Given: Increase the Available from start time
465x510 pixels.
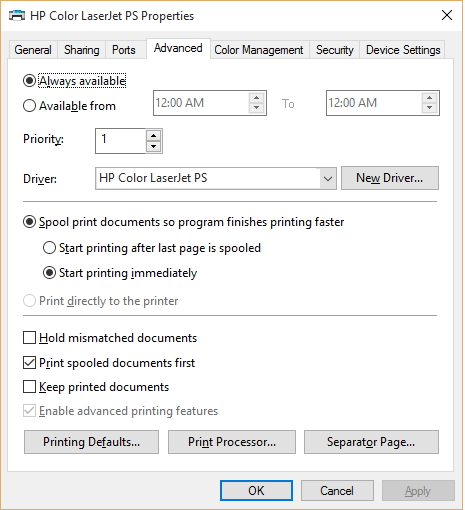Looking at the screenshot, I should pyautogui.click(x=256, y=98).
